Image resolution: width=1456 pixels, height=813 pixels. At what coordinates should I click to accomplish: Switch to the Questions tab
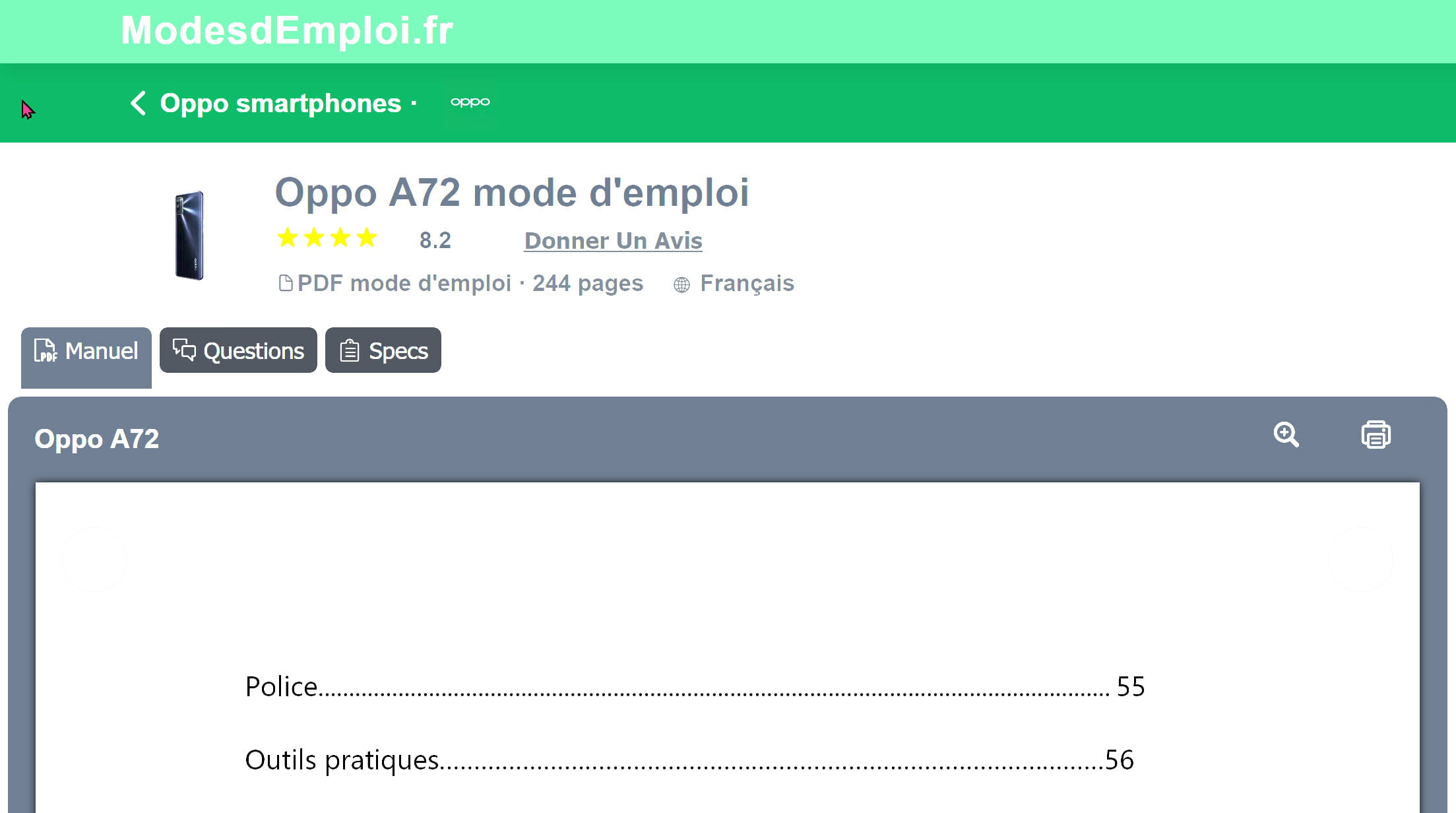pos(238,350)
